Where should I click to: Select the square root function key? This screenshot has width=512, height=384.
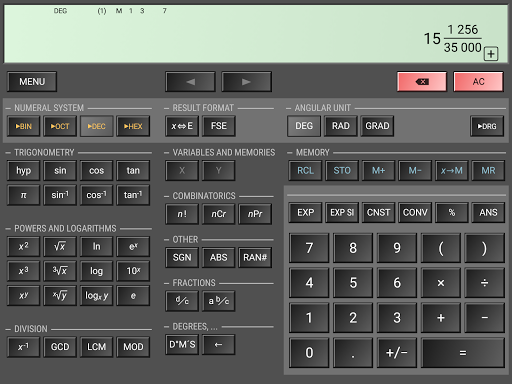(x=60, y=247)
